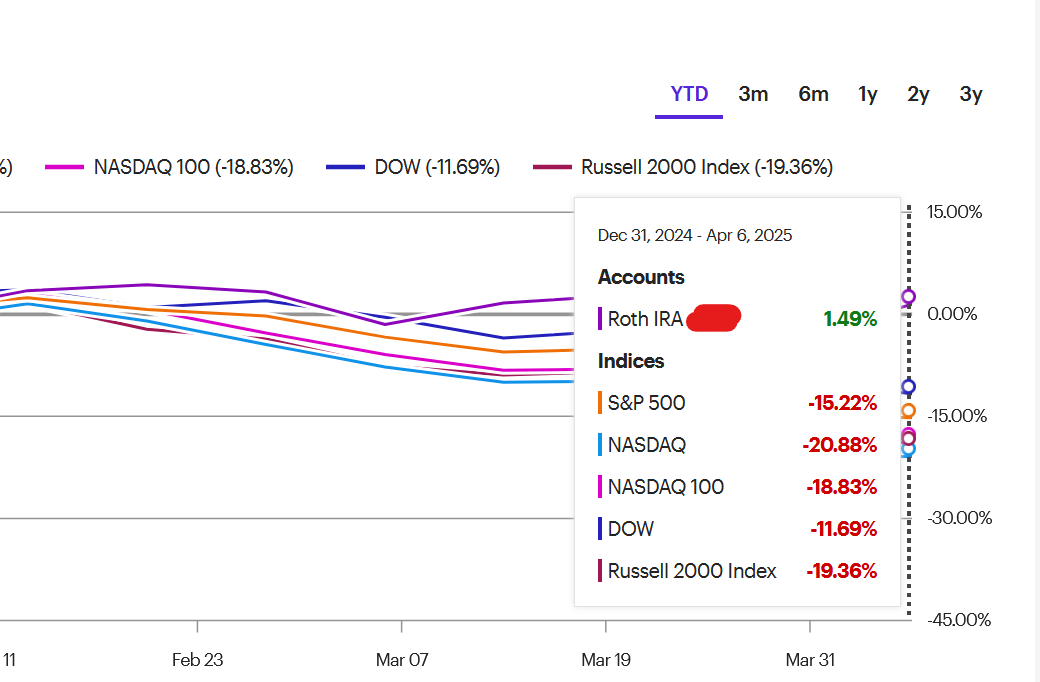Click the light blue NASDAQ data point marker

[x=909, y=450]
